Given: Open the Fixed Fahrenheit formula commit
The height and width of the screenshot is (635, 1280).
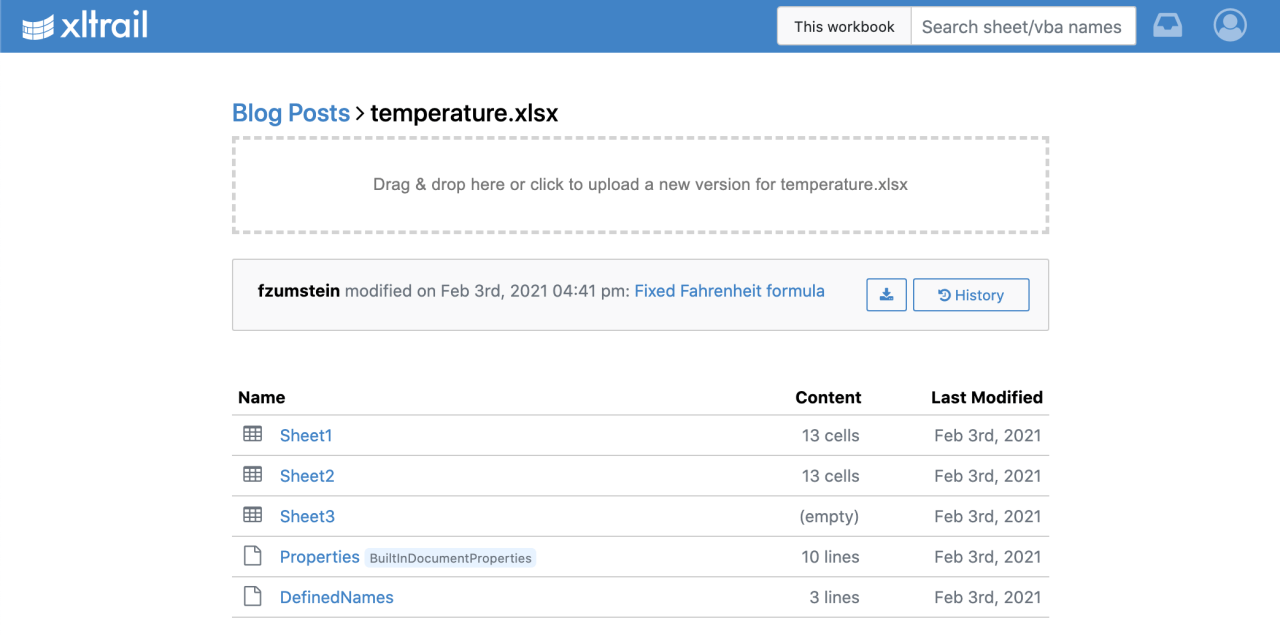Looking at the screenshot, I should click(729, 291).
